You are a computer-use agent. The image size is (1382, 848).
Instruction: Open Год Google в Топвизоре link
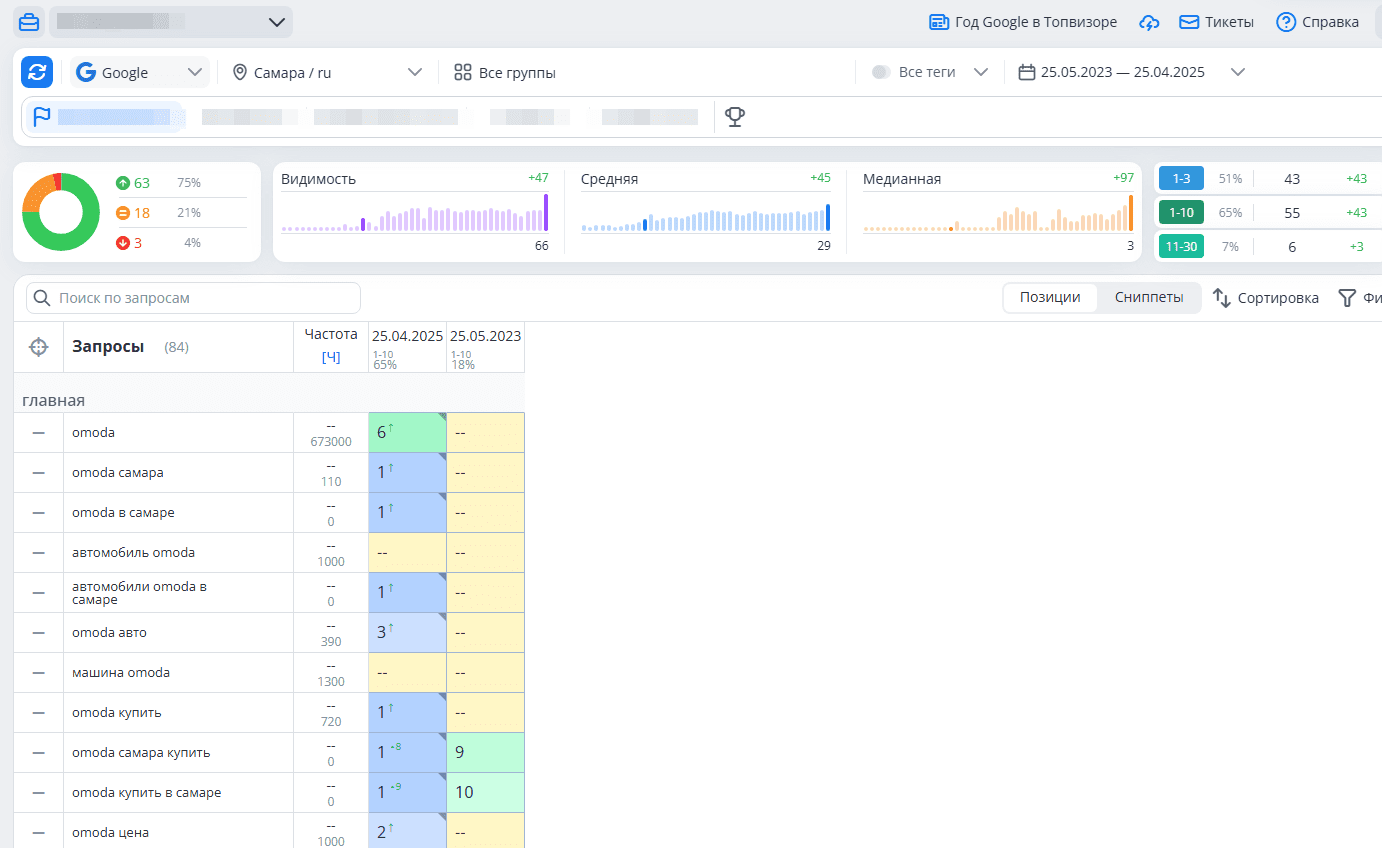coord(1023,22)
